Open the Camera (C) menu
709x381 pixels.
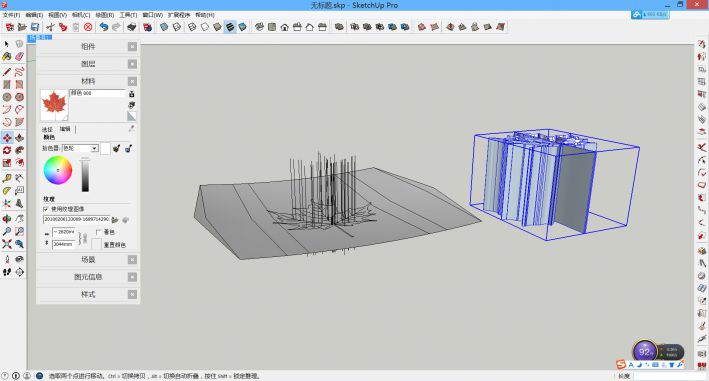coord(81,15)
